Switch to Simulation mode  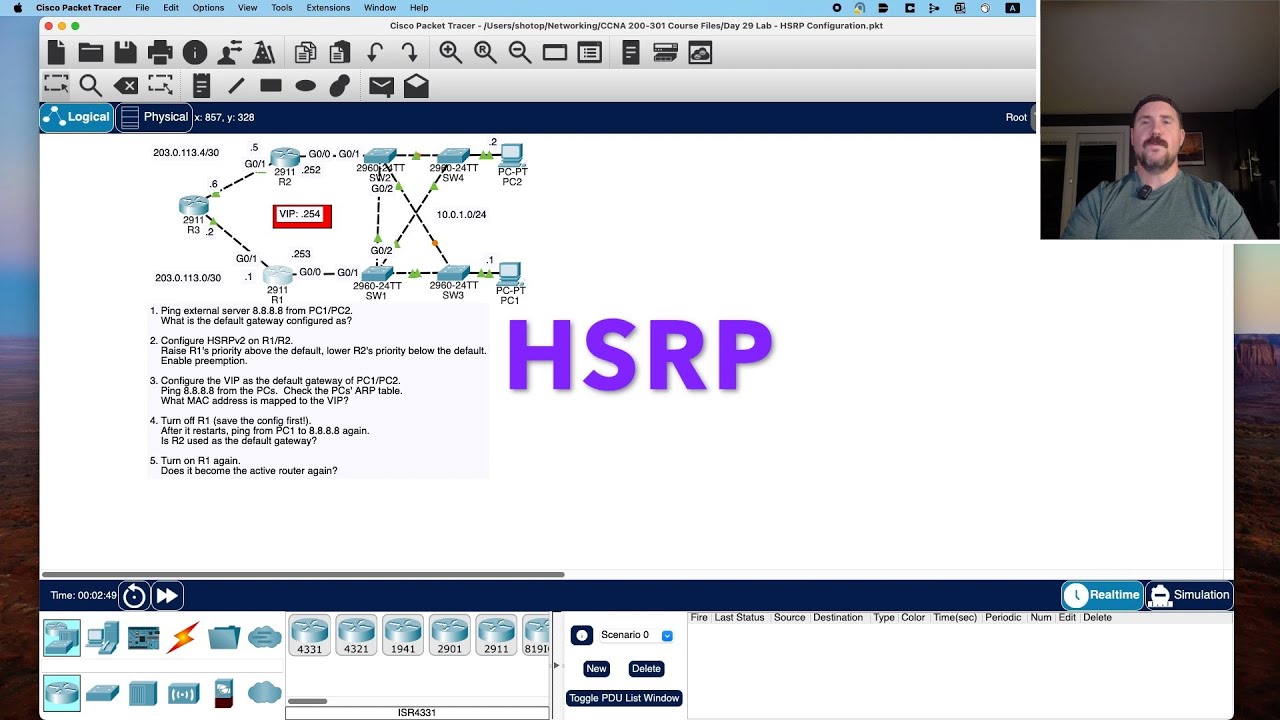click(x=1189, y=595)
